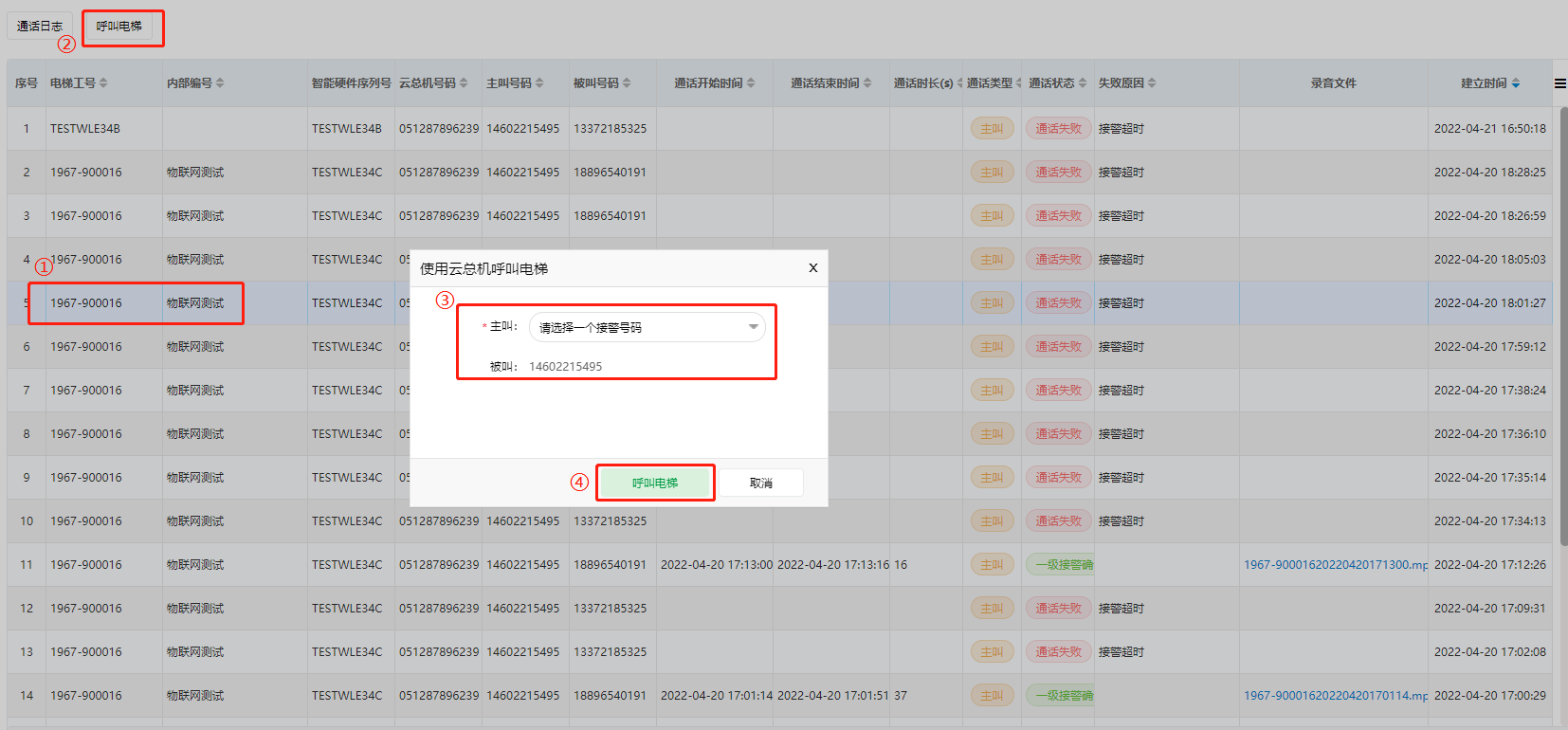Click end time 2022-04-20 17:01:51
Image resolution: width=1568 pixels, height=730 pixels.
pyautogui.click(x=832, y=696)
